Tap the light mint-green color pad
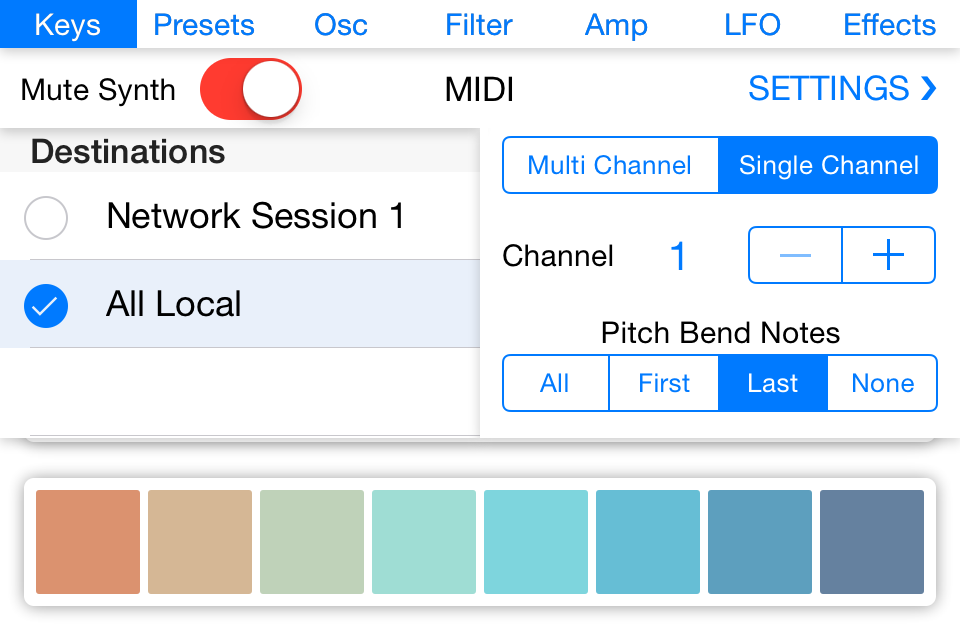 click(424, 541)
